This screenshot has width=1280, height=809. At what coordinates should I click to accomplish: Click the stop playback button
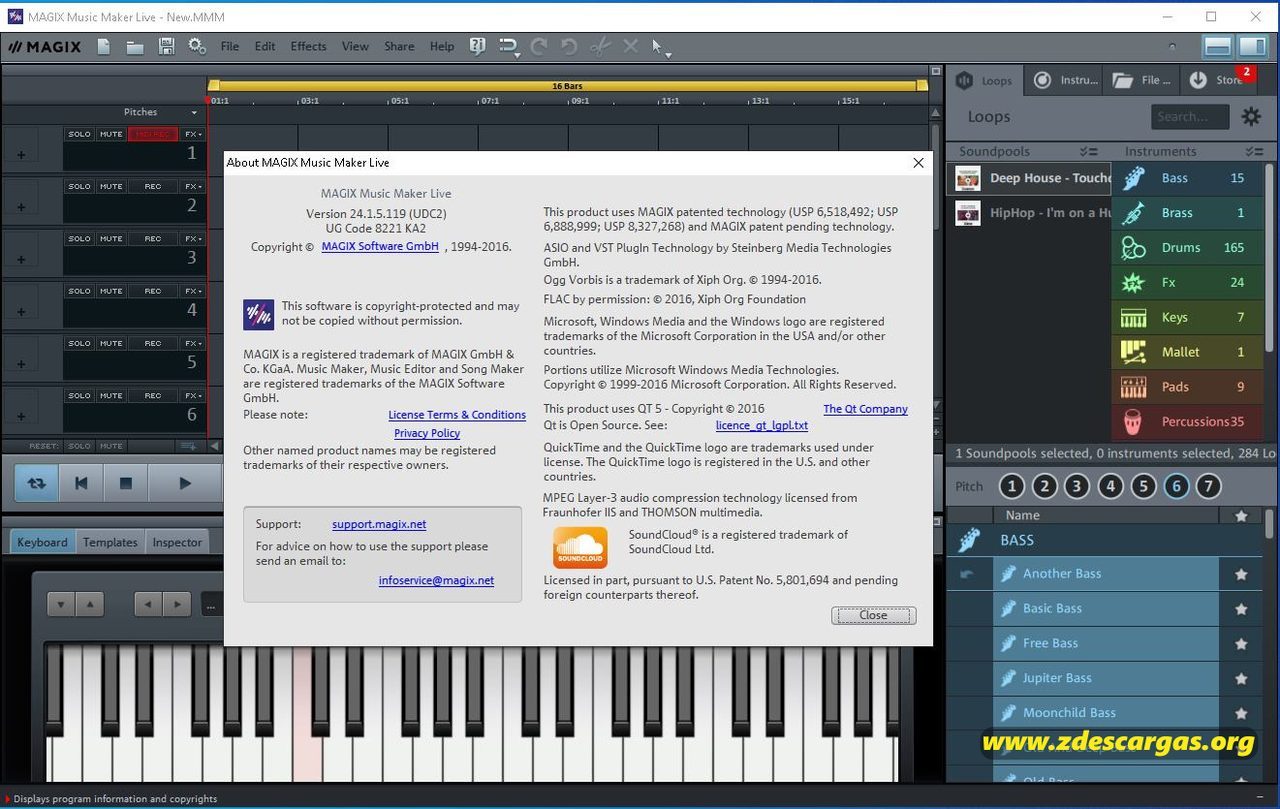[x=126, y=483]
